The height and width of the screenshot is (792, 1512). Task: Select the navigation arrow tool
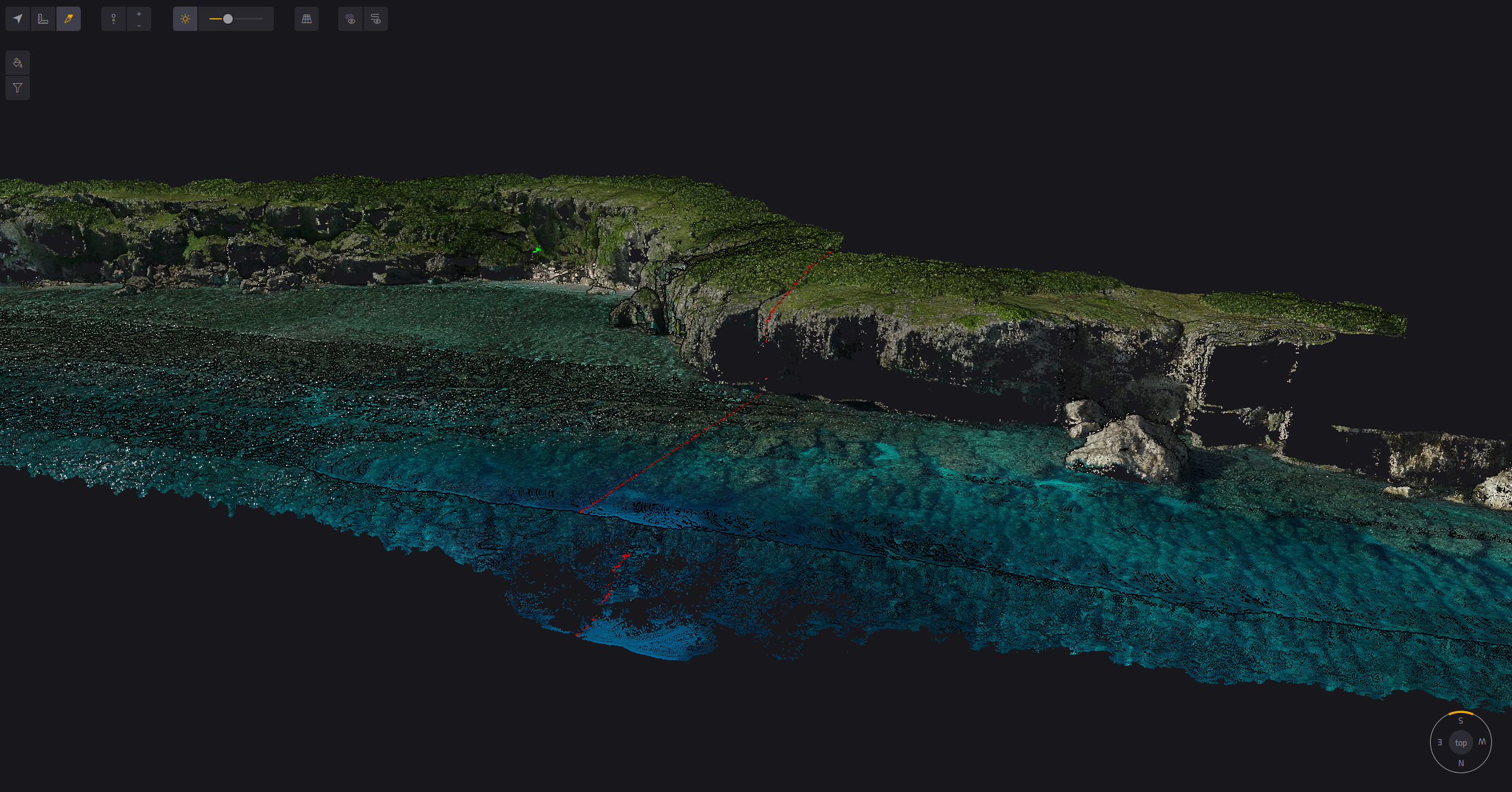pyautogui.click(x=18, y=19)
